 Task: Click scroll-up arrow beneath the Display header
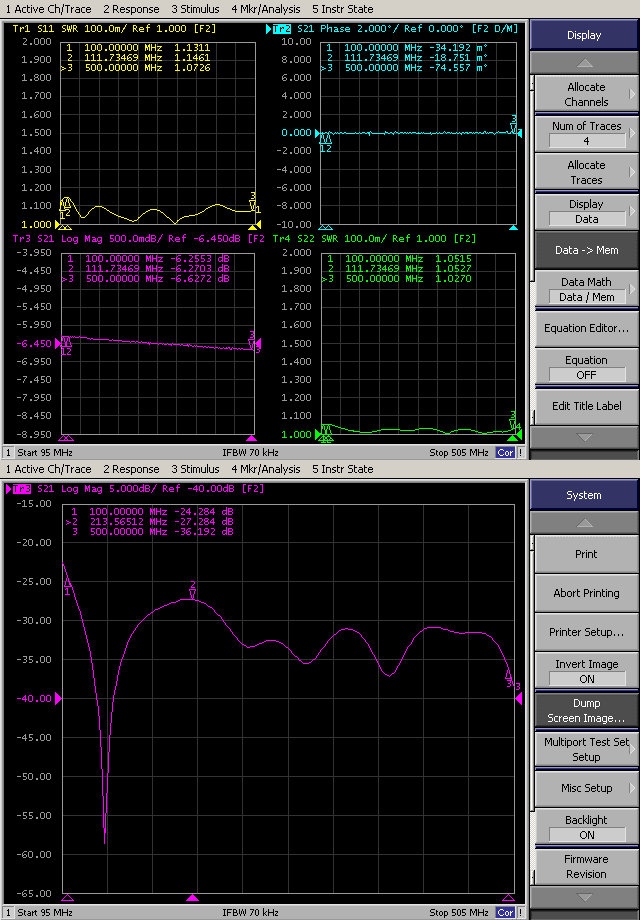click(584, 63)
